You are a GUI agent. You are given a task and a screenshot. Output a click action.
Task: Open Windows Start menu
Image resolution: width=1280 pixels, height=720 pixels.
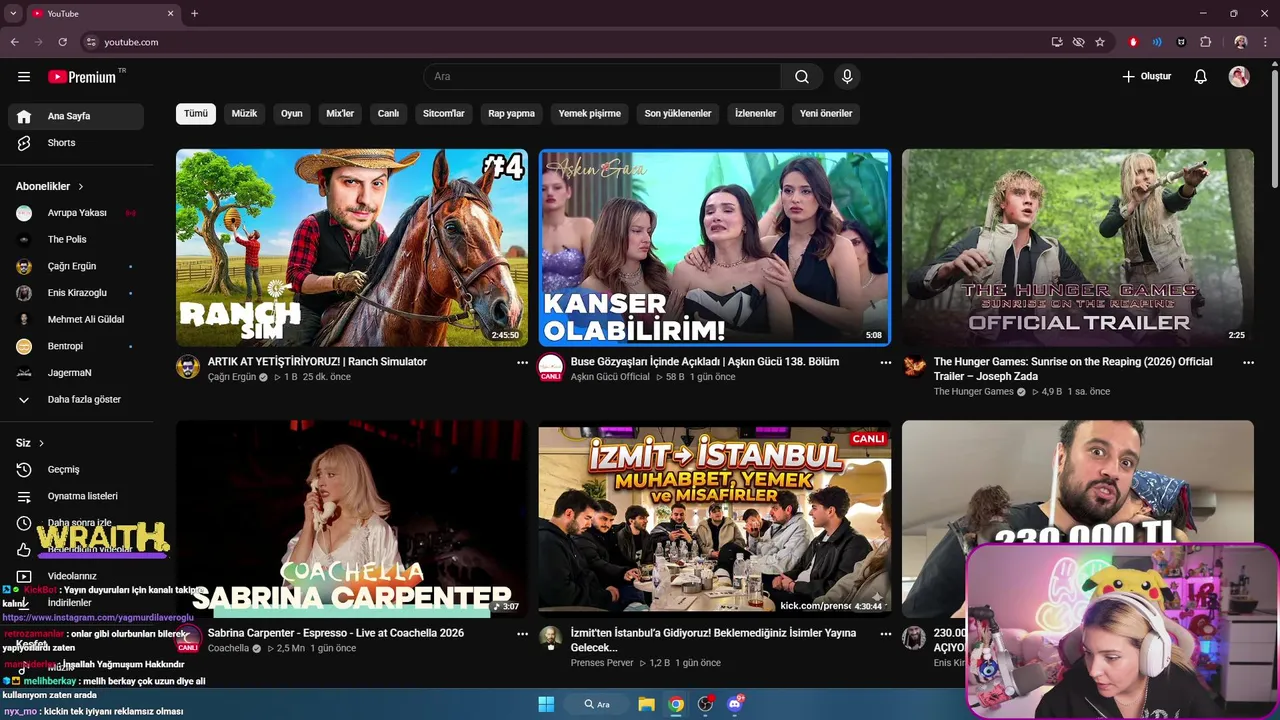pos(546,704)
